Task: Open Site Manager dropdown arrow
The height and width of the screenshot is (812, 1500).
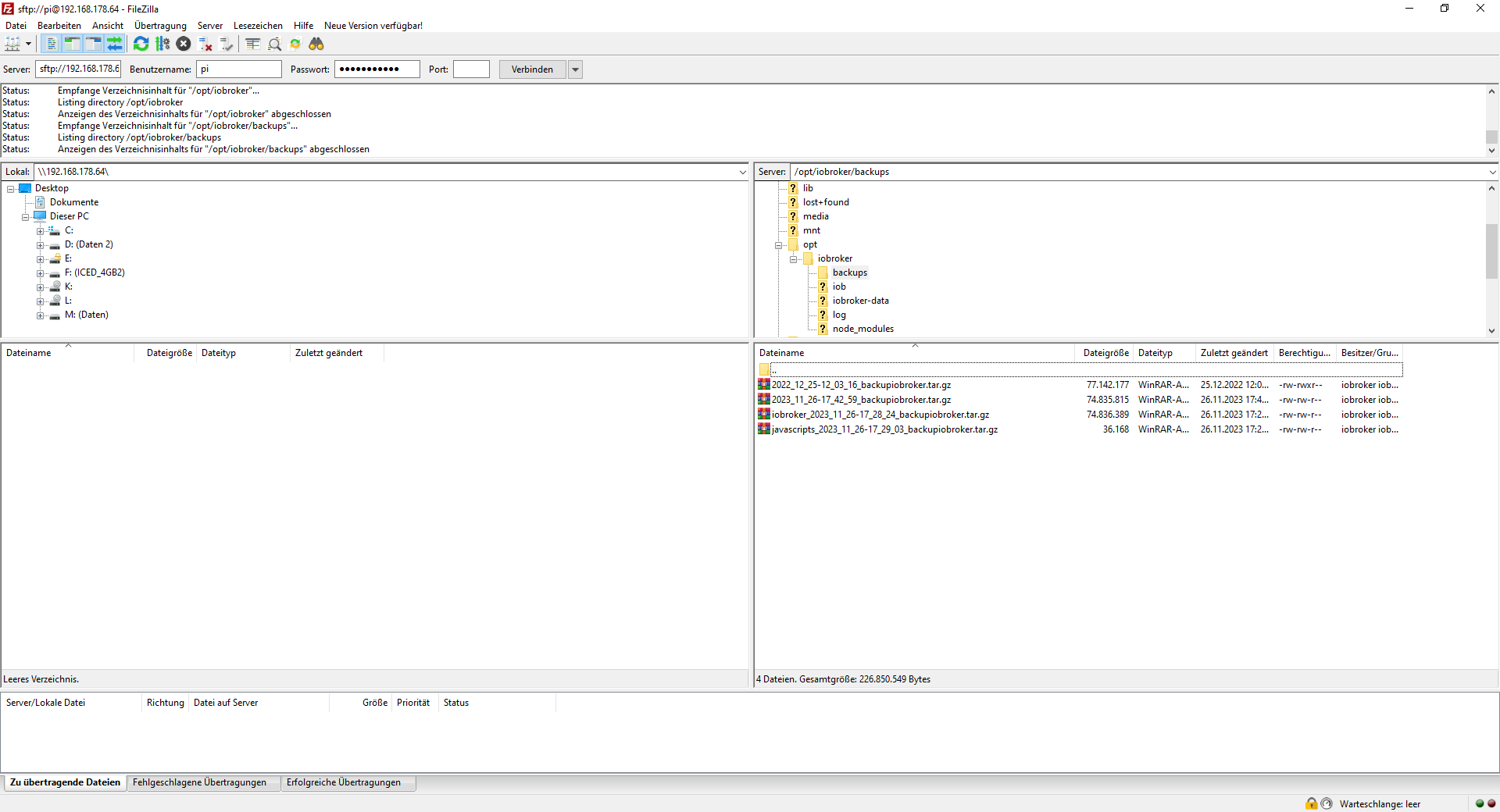Action: coord(28,45)
